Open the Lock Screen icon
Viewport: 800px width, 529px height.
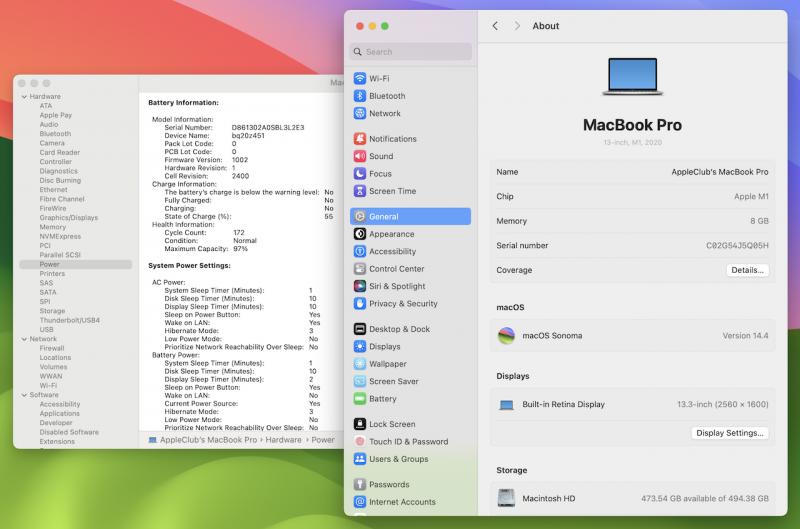click(360, 424)
